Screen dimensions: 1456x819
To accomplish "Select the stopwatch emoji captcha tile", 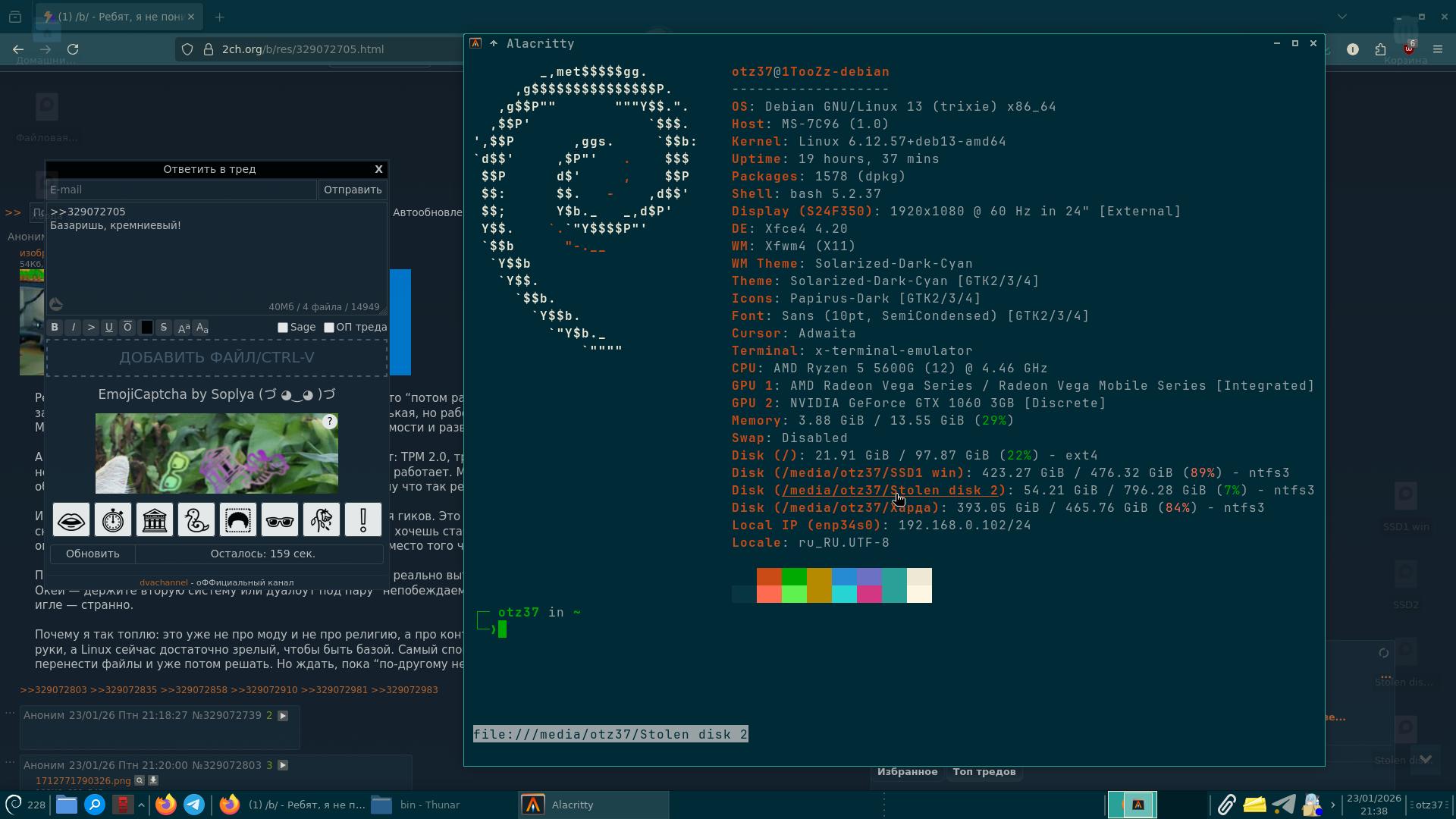I will [113, 520].
